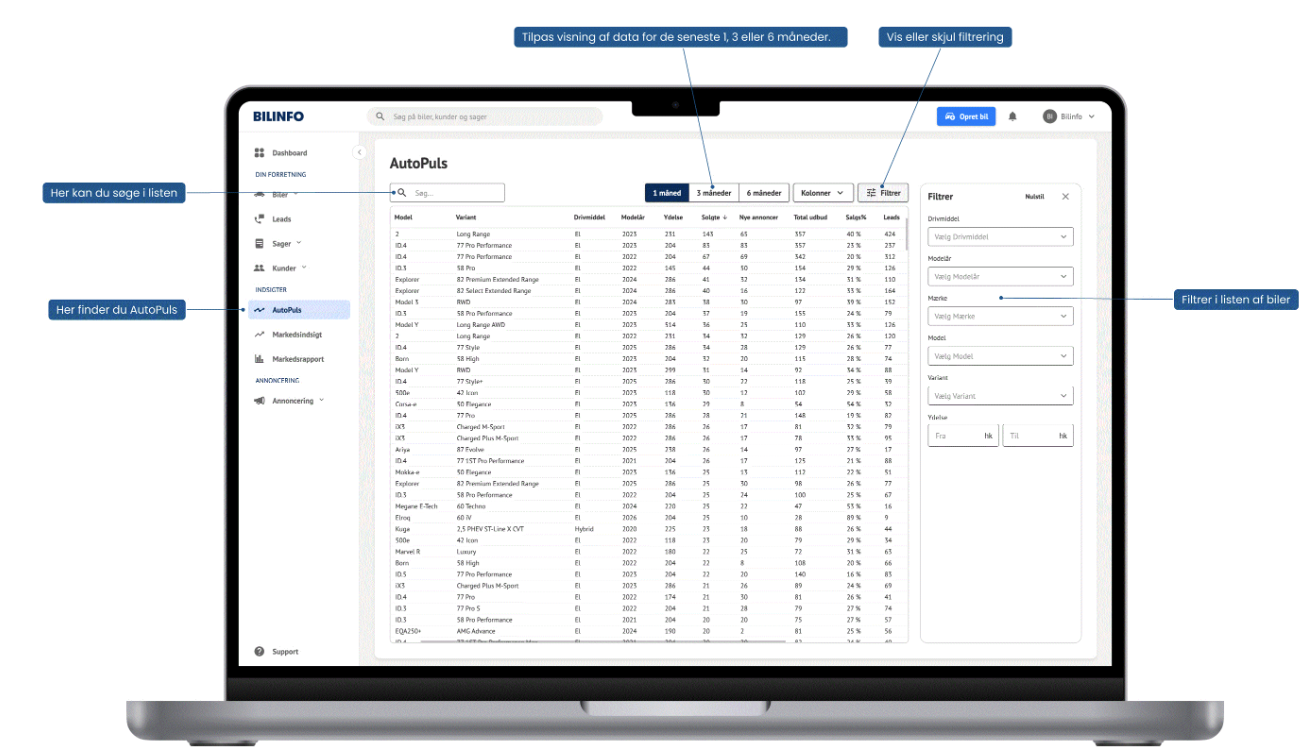Select AutoPuls in the sidebar

[299, 310]
